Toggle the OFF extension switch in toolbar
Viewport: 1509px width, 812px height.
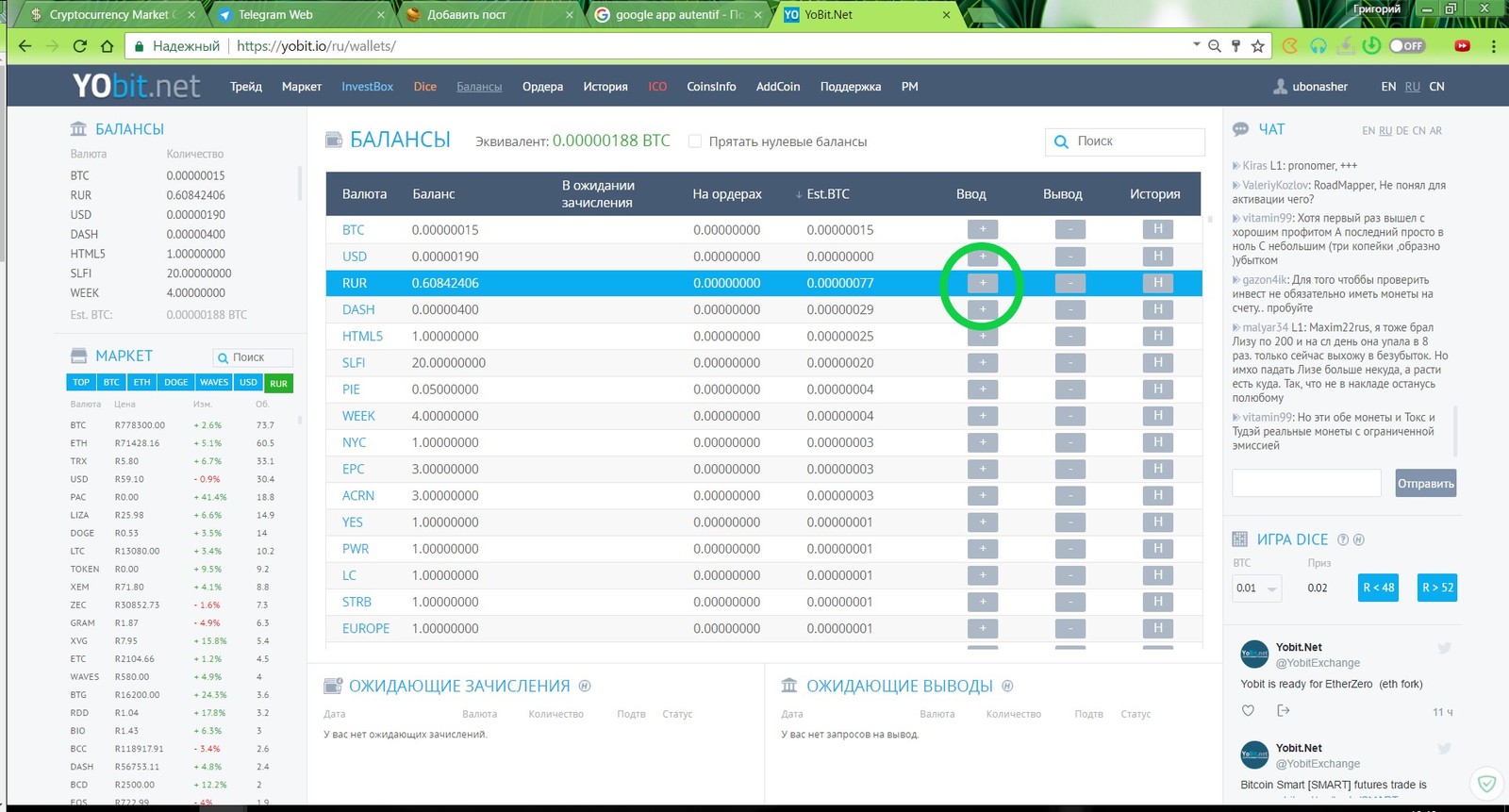[x=1407, y=45]
